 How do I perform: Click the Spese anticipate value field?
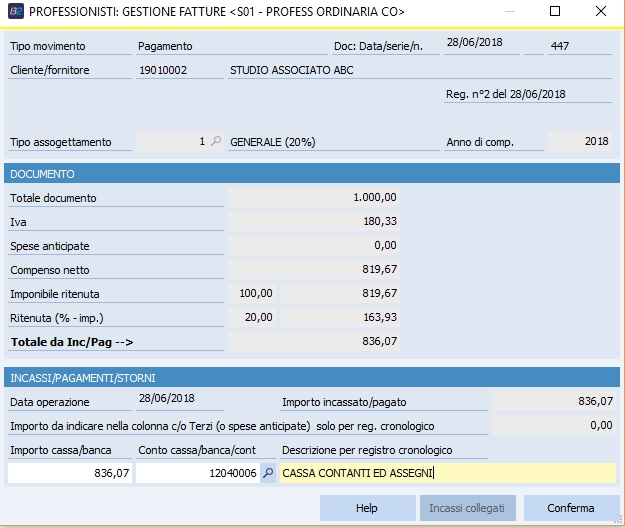click(x=315, y=246)
